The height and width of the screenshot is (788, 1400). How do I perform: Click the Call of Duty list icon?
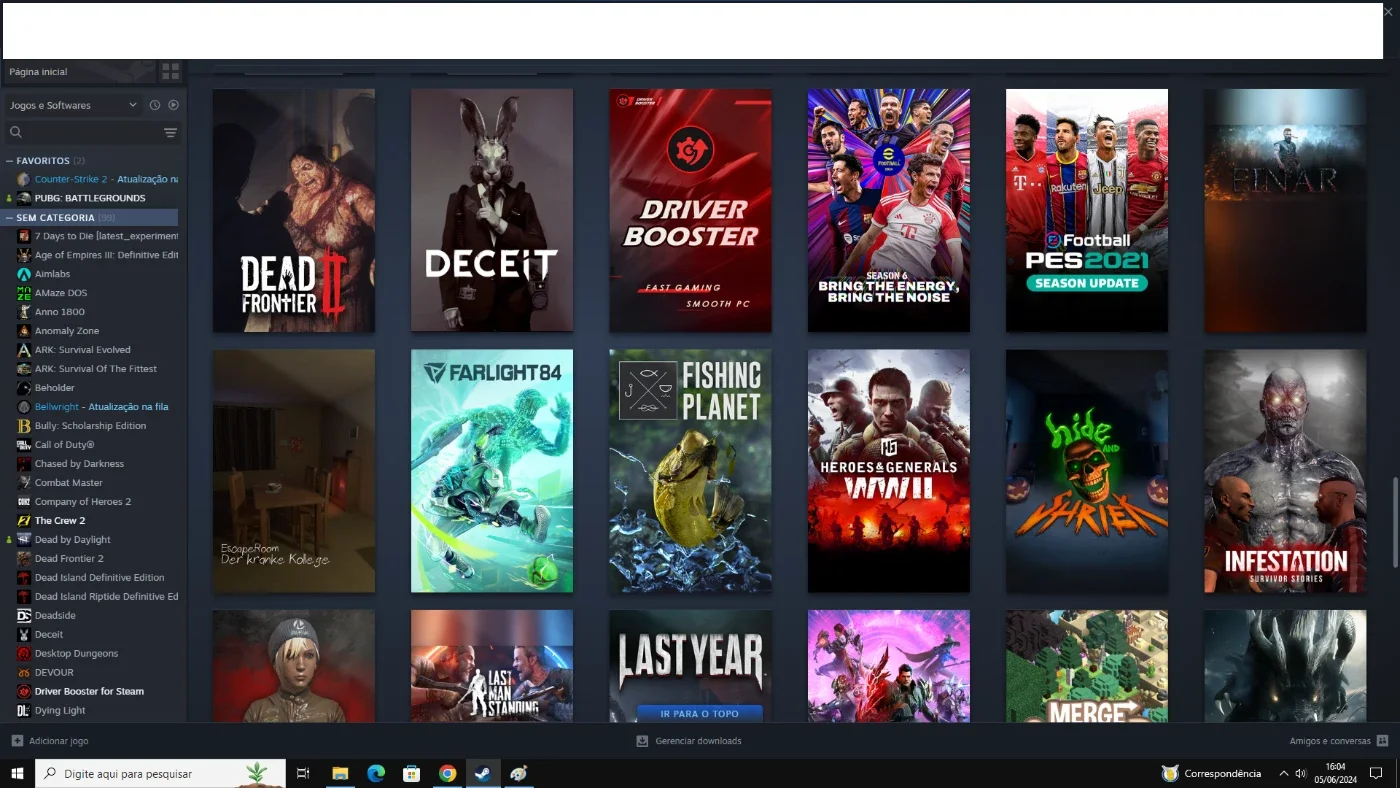24,445
